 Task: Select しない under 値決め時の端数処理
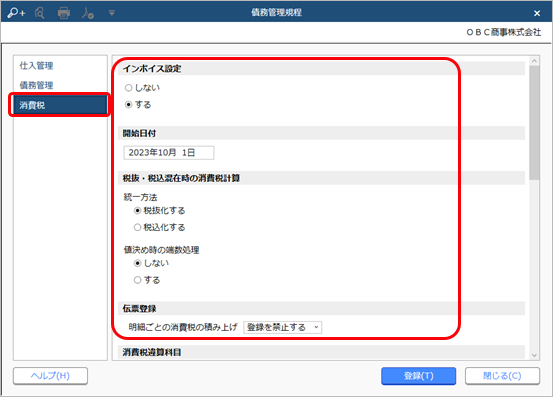pyautogui.click(x=151, y=263)
